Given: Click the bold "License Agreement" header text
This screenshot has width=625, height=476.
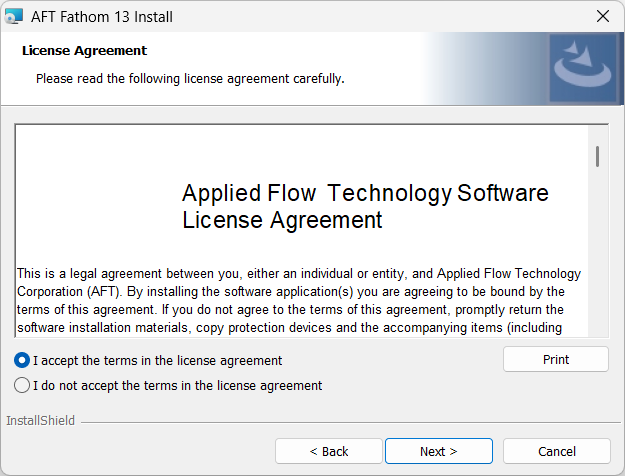Looking at the screenshot, I should (85, 51).
